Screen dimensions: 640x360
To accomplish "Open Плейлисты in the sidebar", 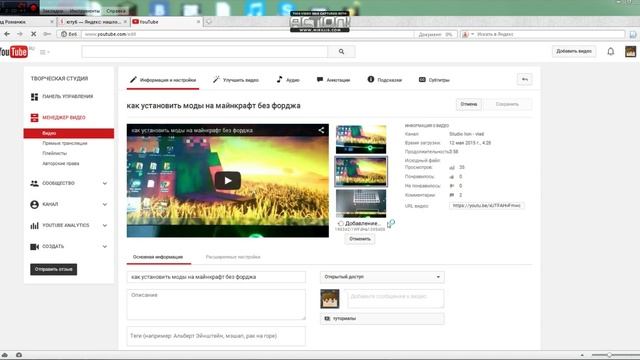I will point(54,153).
